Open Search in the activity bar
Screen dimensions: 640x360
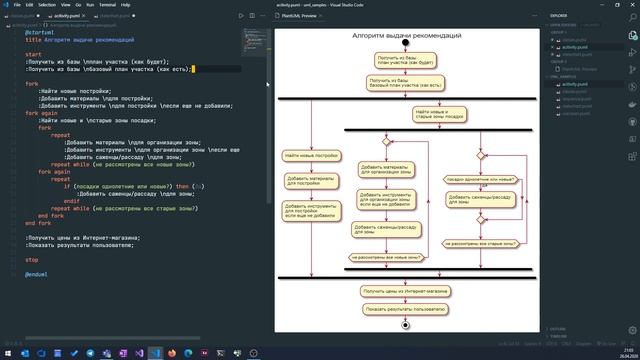point(632,18)
